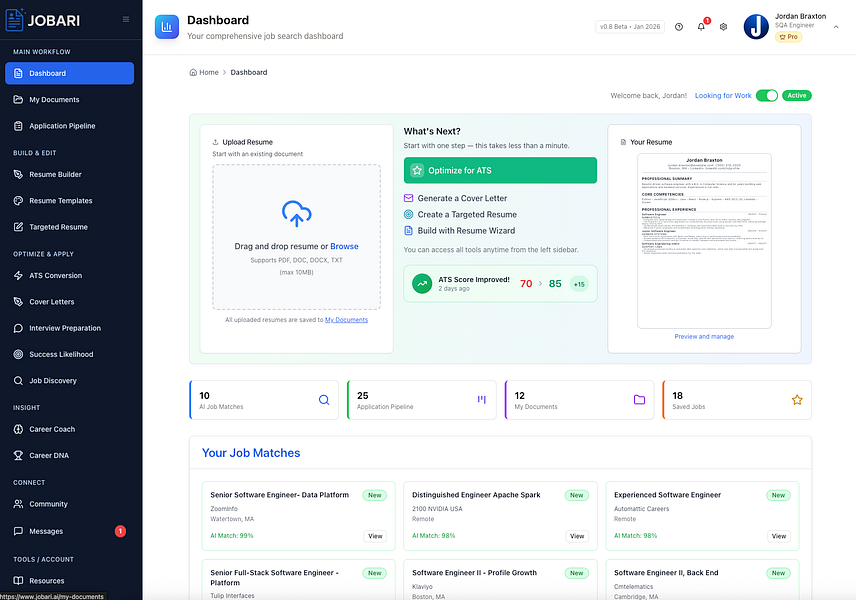This screenshot has width=856, height=600.
Task: Click the ATS Score Improved card
Action: (500, 283)
